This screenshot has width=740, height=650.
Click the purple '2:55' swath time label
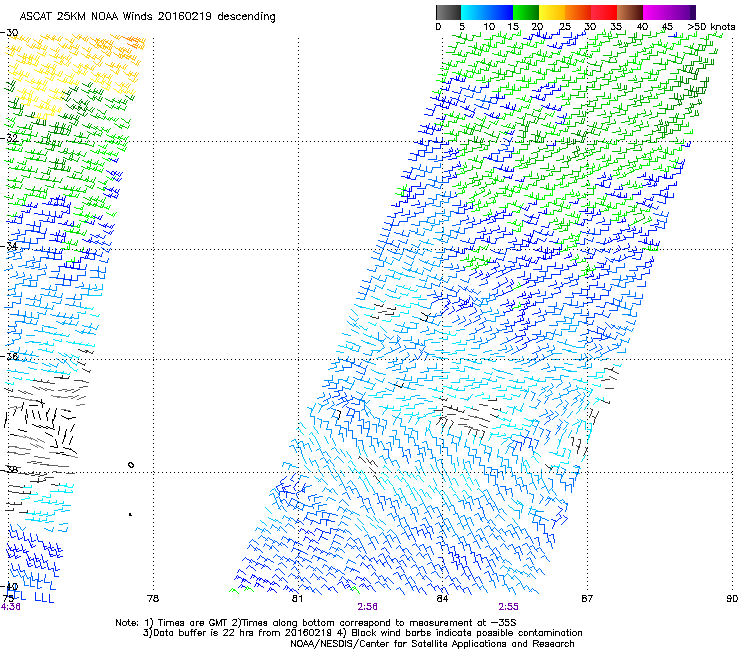508,607
